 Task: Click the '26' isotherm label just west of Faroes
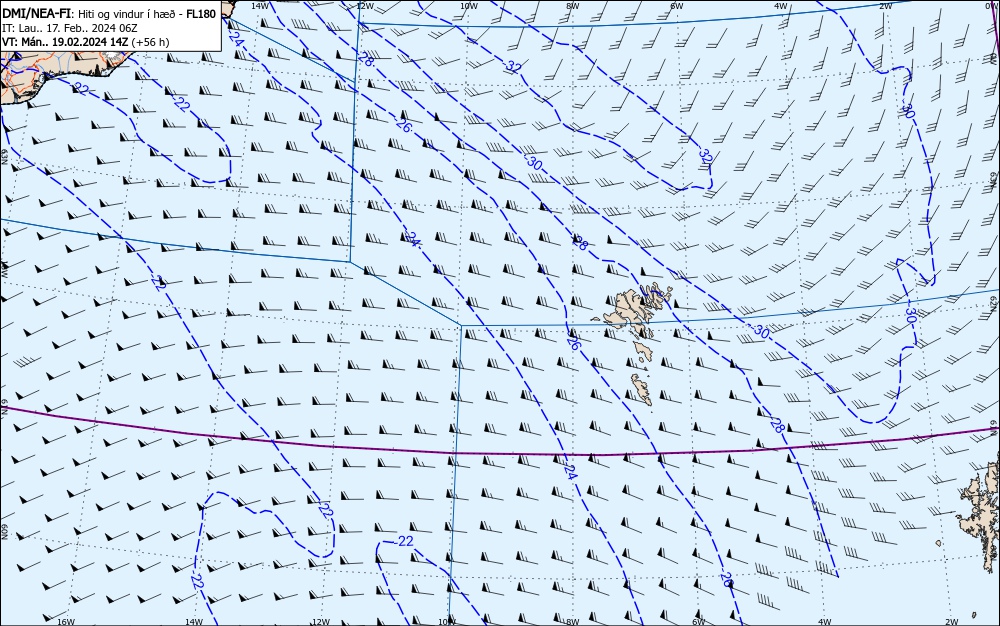[x=573, y=343]
